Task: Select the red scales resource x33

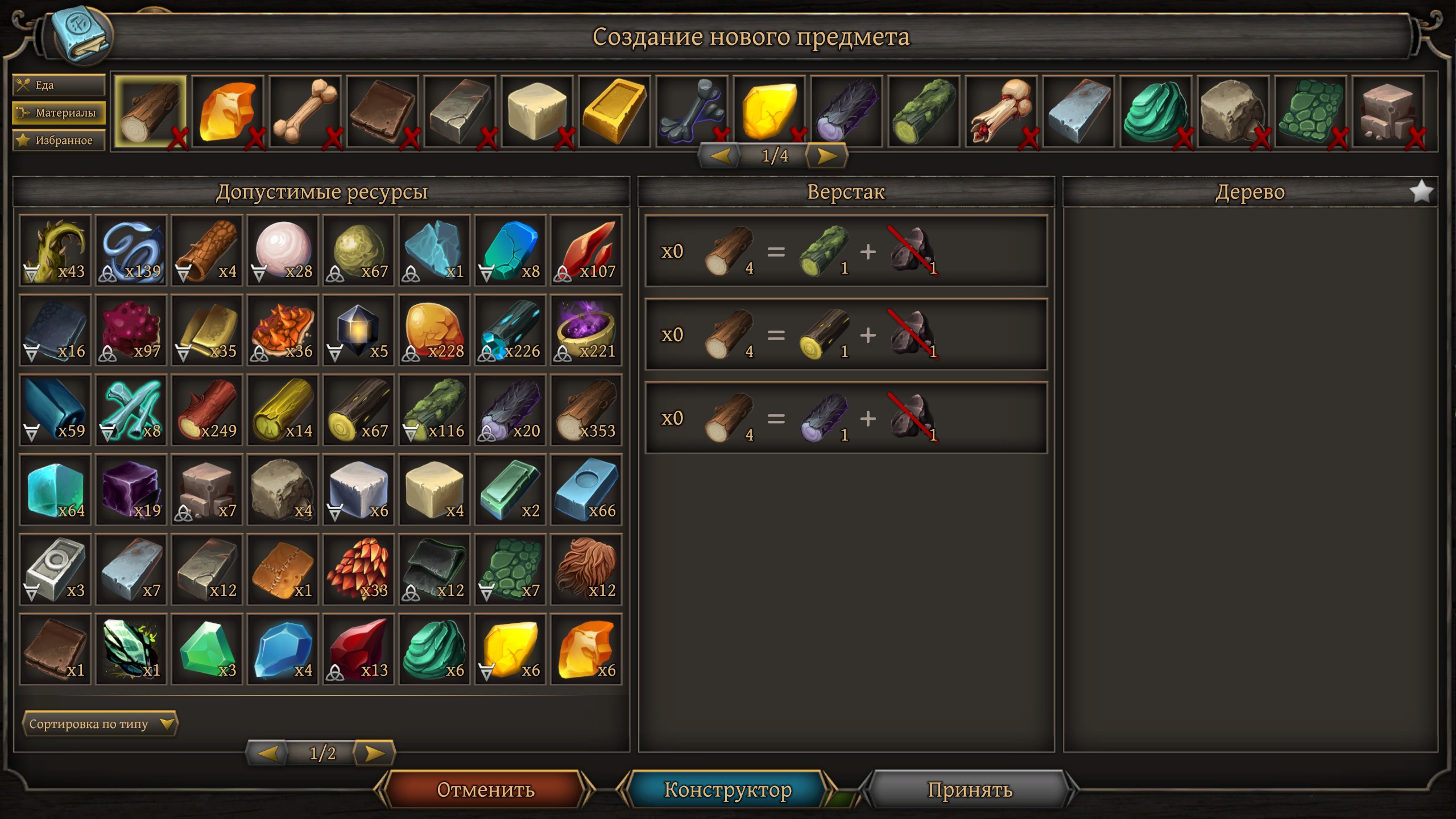Action: pyautogui.click(x=359, y=569)
